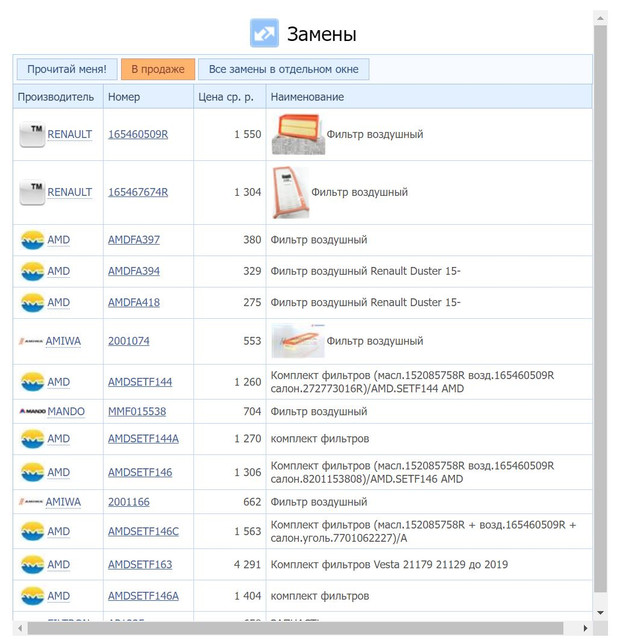The width and height of the screenshot is (620, 640).
Task: Open part number 165460509R
Action: (138, 134)
